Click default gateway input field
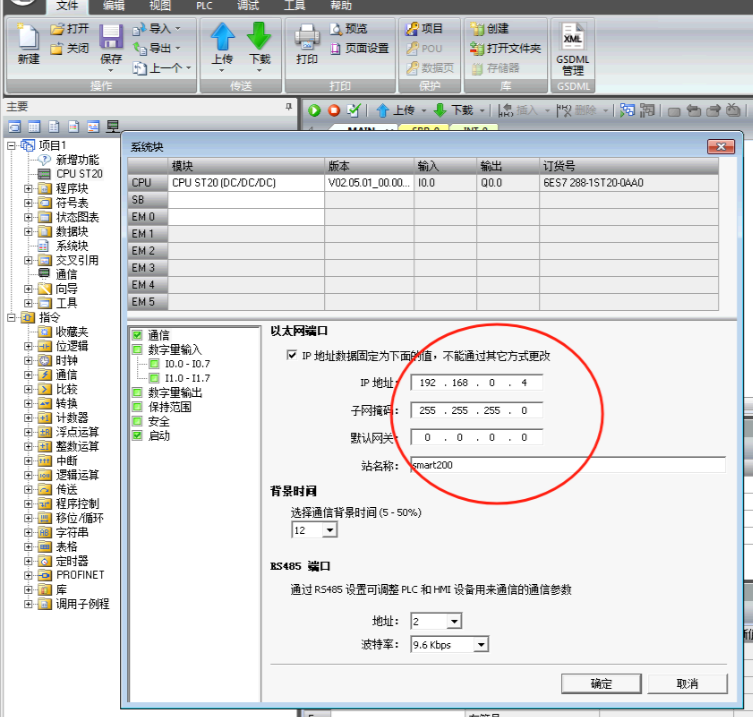This screenshot has width=753, height=717. [476, 437]
